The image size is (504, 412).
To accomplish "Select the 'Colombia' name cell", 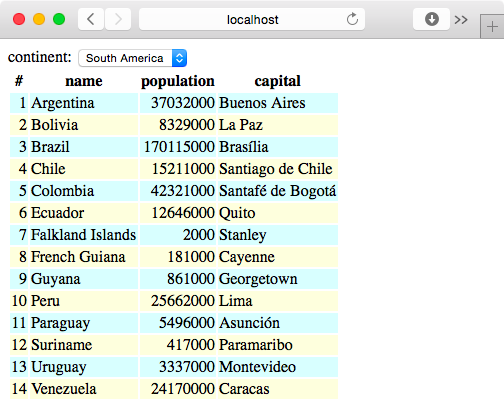I will (84, 191).
